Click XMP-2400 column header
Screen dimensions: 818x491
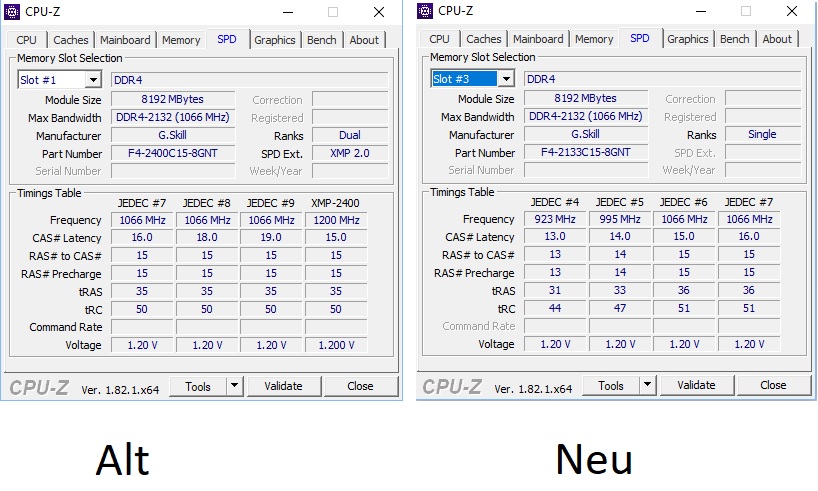[x=335, y=203]
